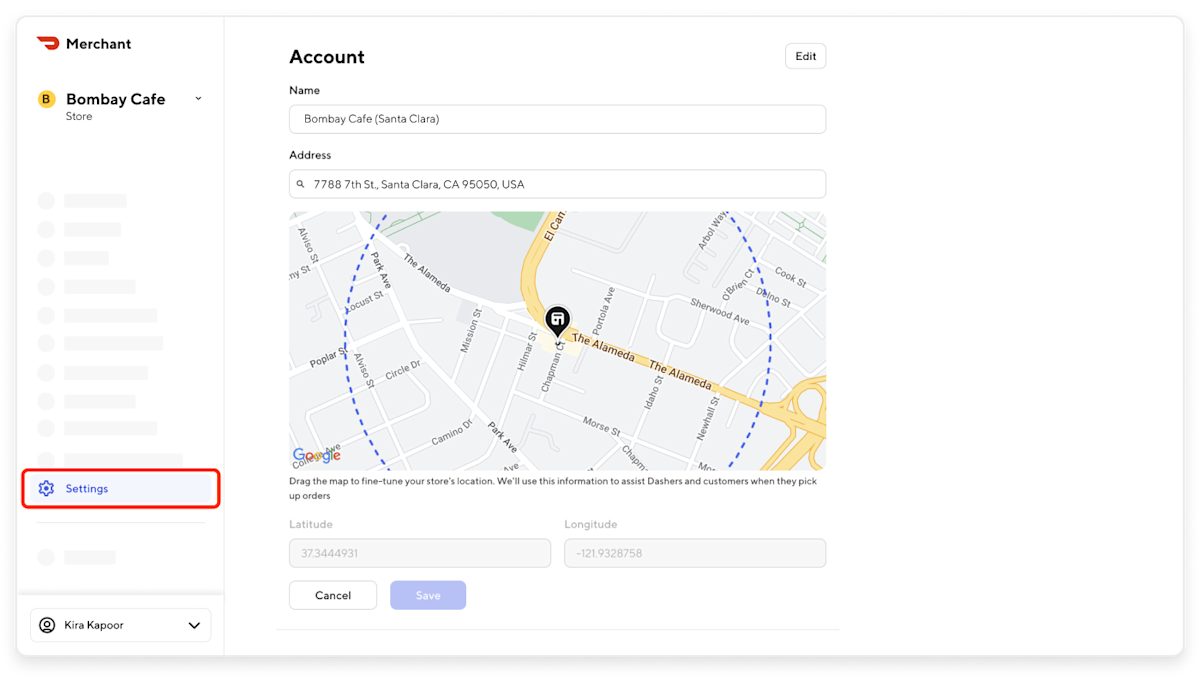The image size is (1200, 686).
Task: Click the Circle Dr label on map
Action: point(403,369)
